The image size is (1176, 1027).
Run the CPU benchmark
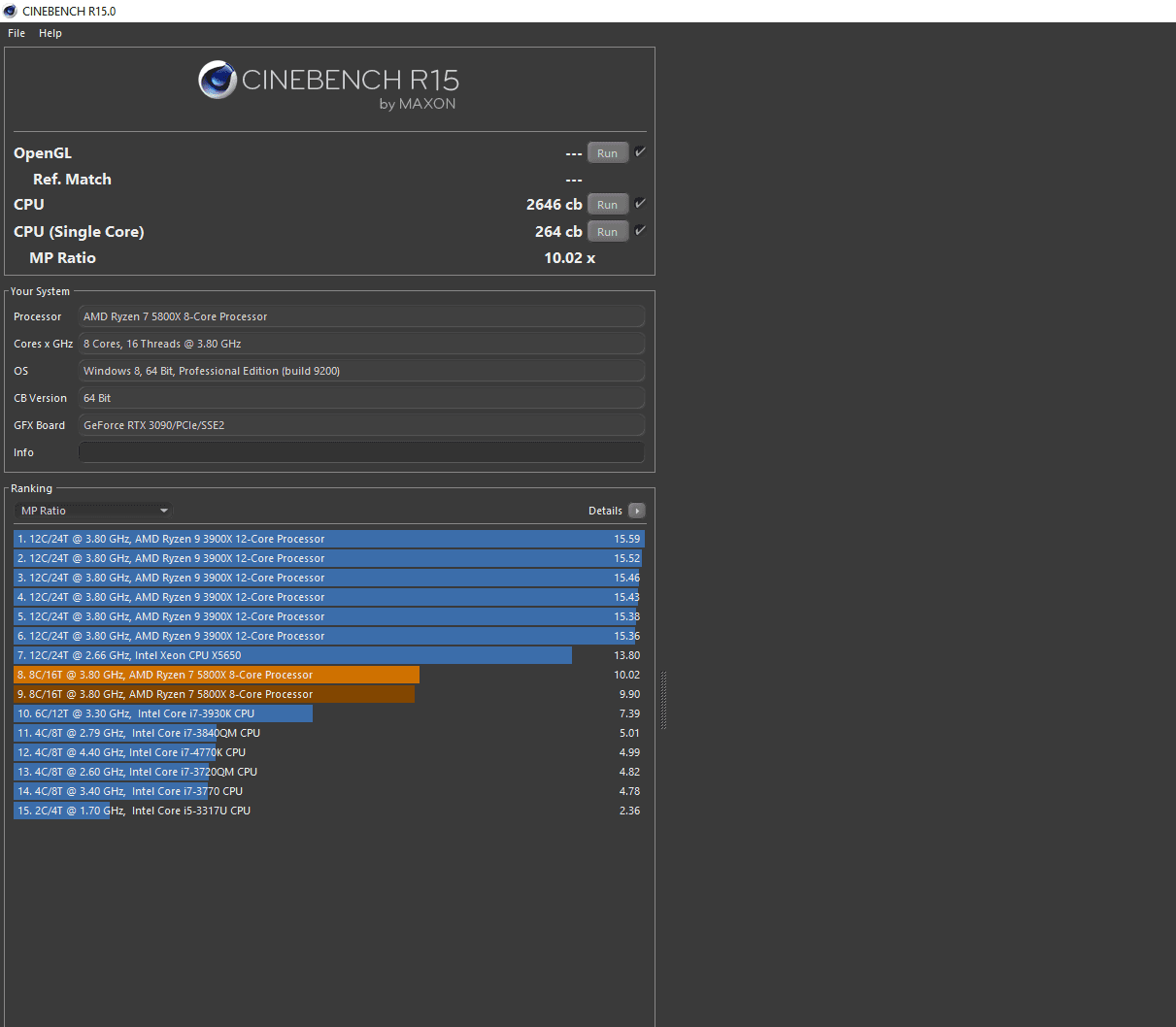[608, 205]
